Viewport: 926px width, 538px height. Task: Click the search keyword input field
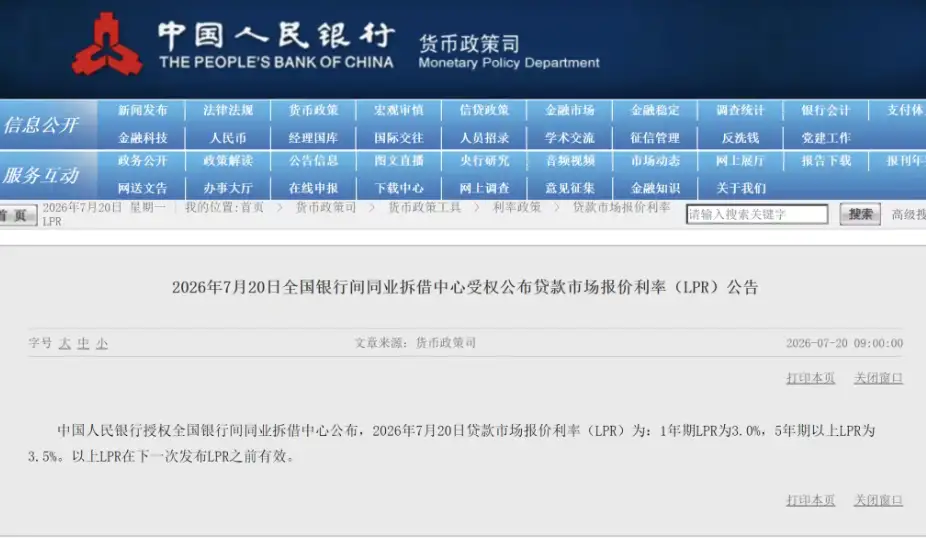click(757, 214)
